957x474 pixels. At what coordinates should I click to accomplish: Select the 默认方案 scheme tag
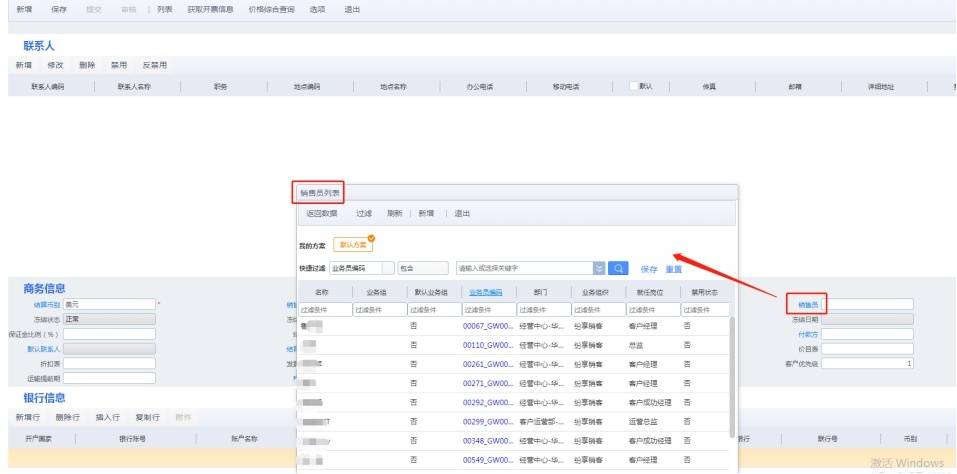(353, 245)
